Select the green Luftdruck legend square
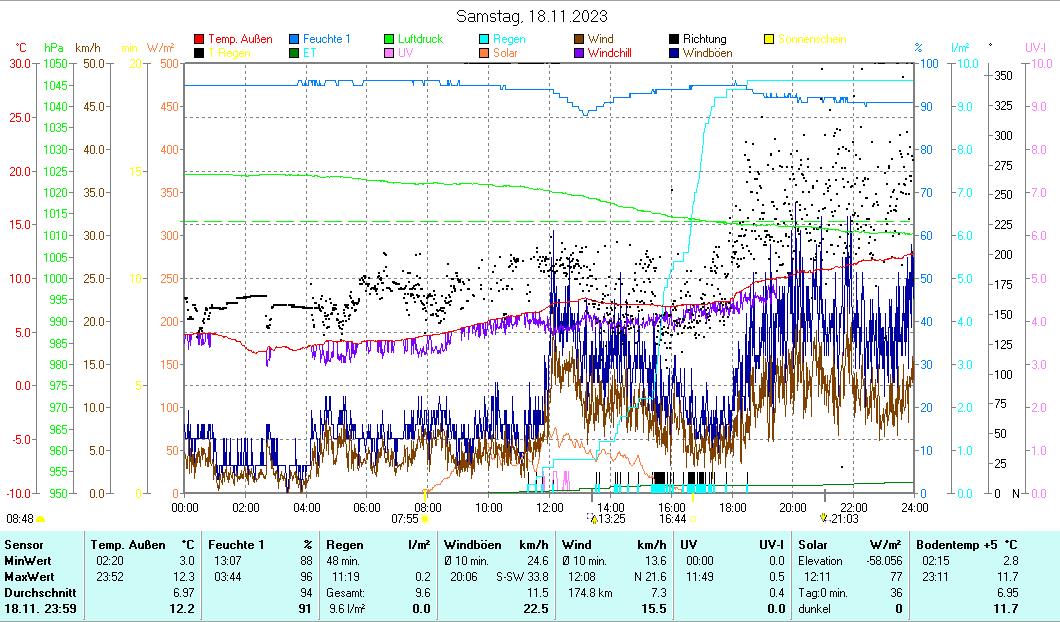 pyautogui.click(x=390, y=40)
